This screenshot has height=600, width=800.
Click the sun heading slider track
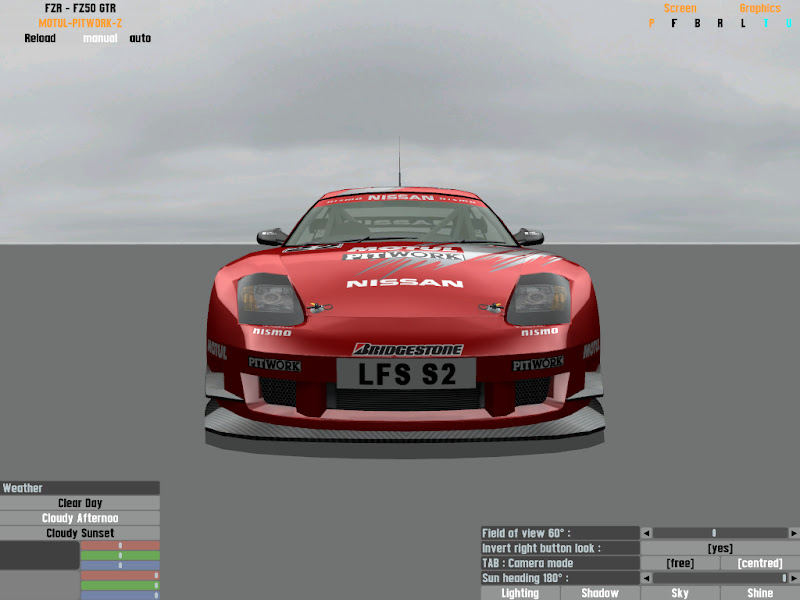click(x=720, y=578)
